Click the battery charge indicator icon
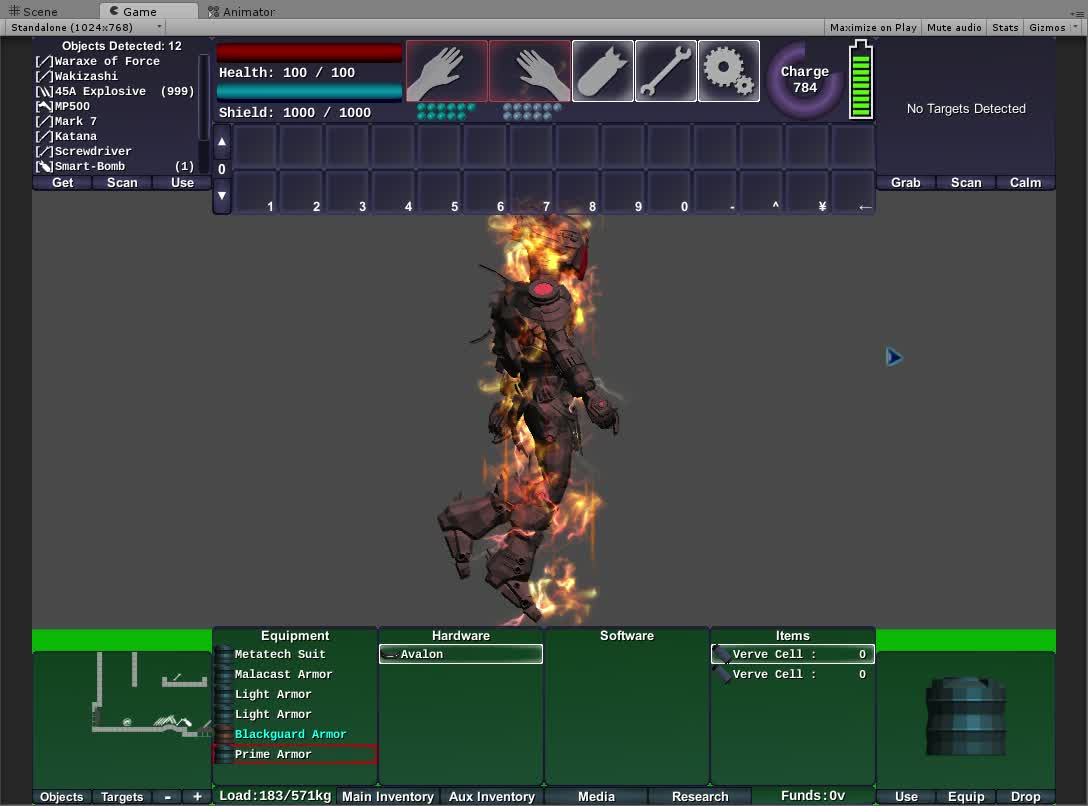The image size is (1088, 806). pos(860,80)
